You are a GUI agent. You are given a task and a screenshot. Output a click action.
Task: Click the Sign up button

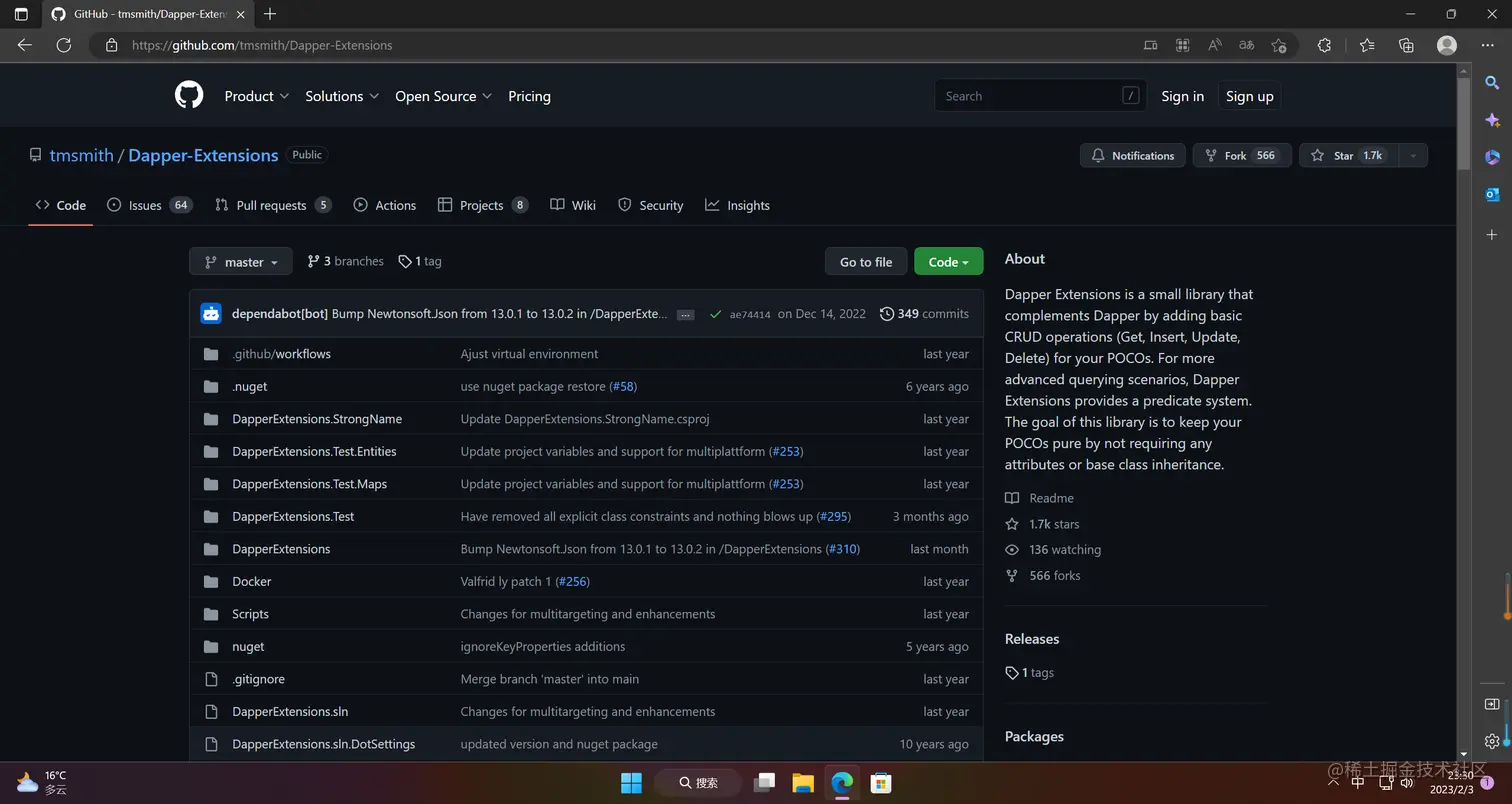pyautogui.click(x=1250, y=96)
